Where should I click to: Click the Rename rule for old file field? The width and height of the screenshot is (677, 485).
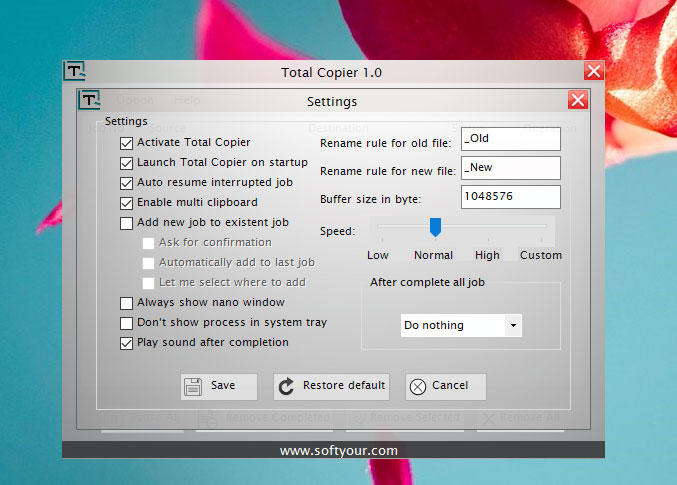tap(510, 139)
